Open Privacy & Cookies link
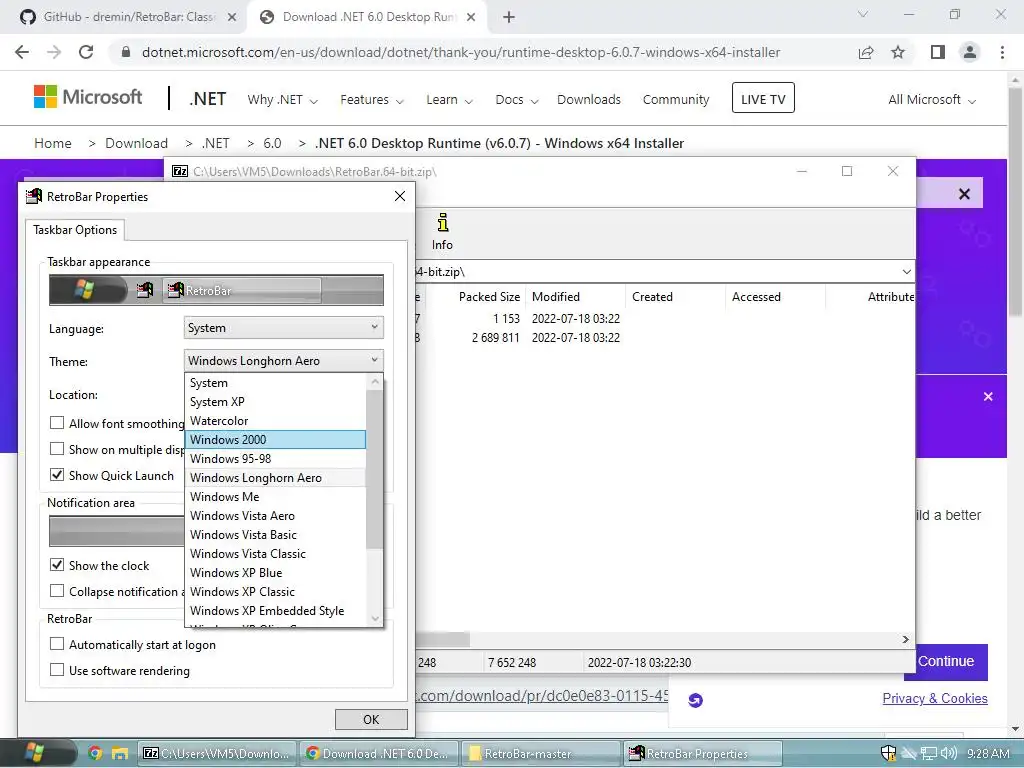The image size is (1024, 768). pyautogui.click(x=935, y=698)
